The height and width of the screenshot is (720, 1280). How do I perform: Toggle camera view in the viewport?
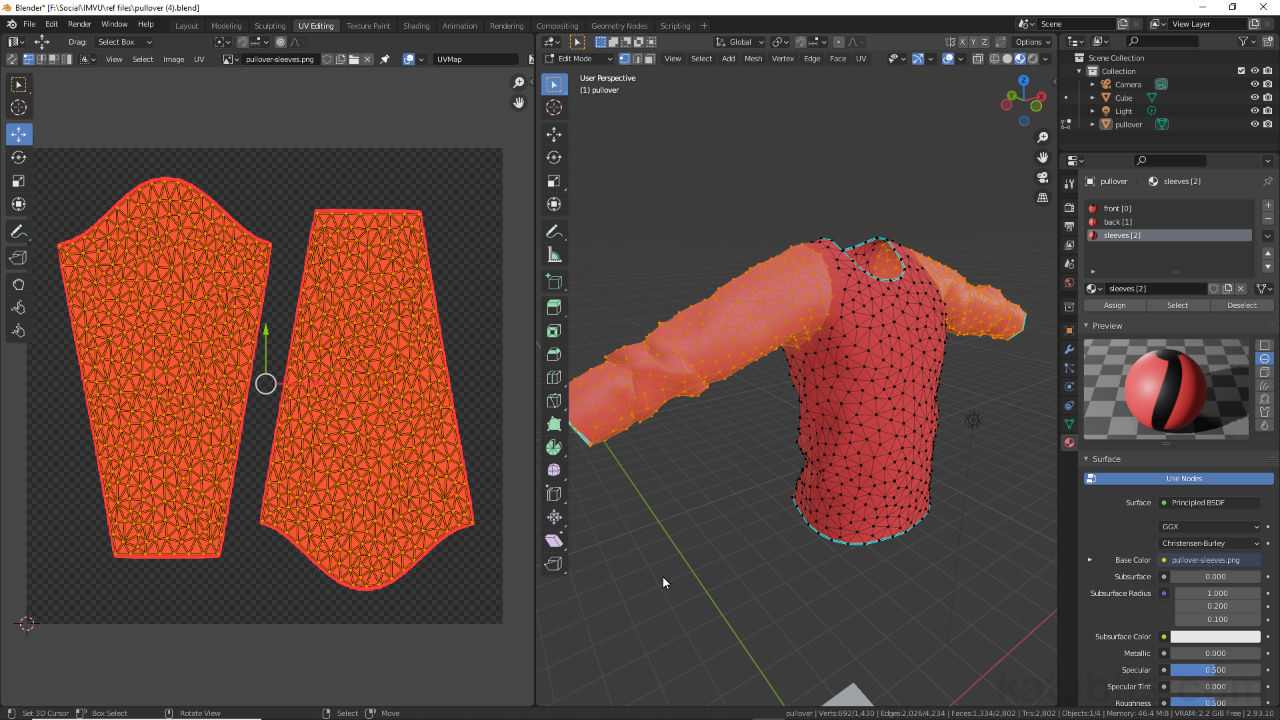pyautogui.click(x=1042, y=178)
